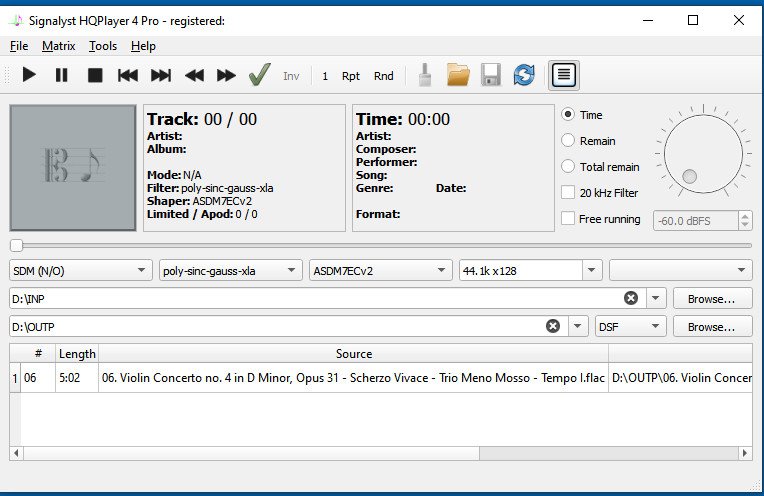Open the 44.1k x128 rate dropdown
764x496 pixels.
point(592,270)
